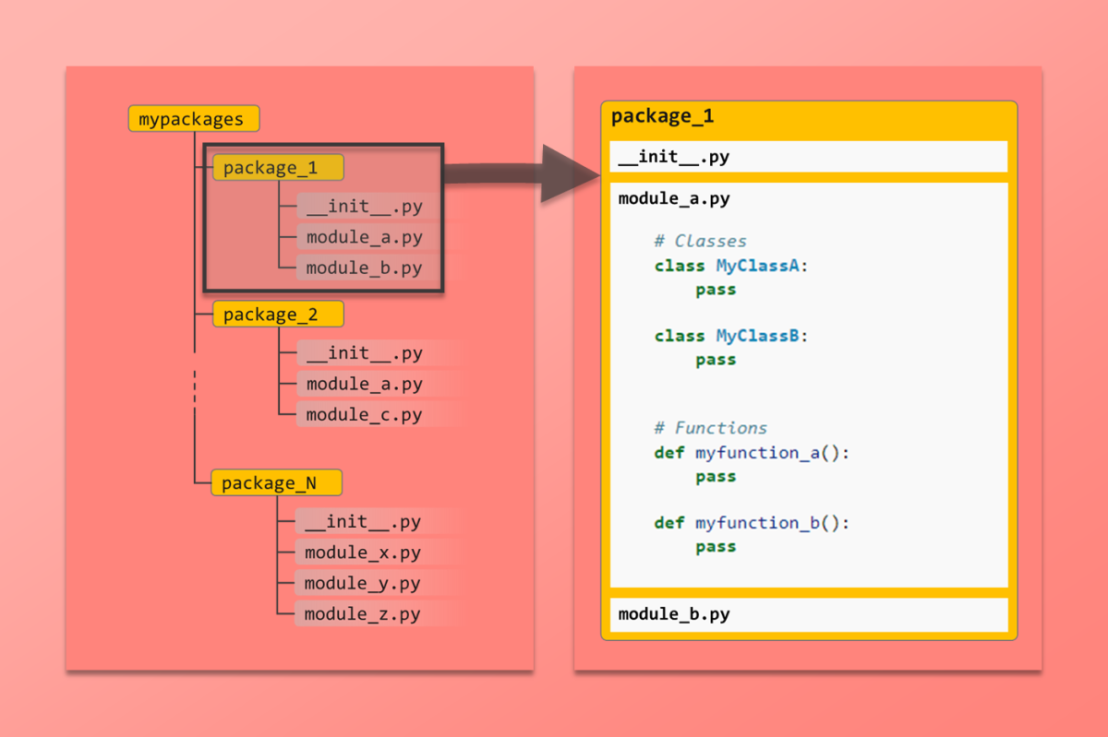Select module_c.py in the tree
1108x737 pixels.
click(364, 414)
